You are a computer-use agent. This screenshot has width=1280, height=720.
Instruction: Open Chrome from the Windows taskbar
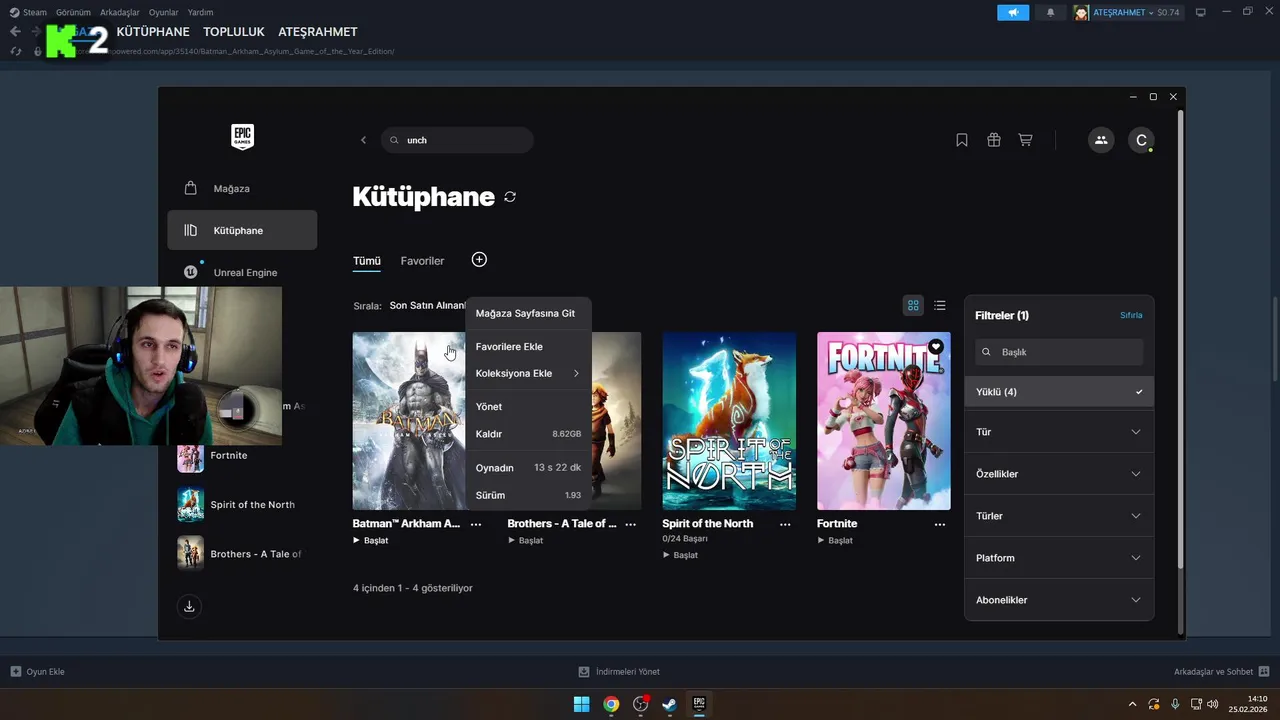point(611,704)
